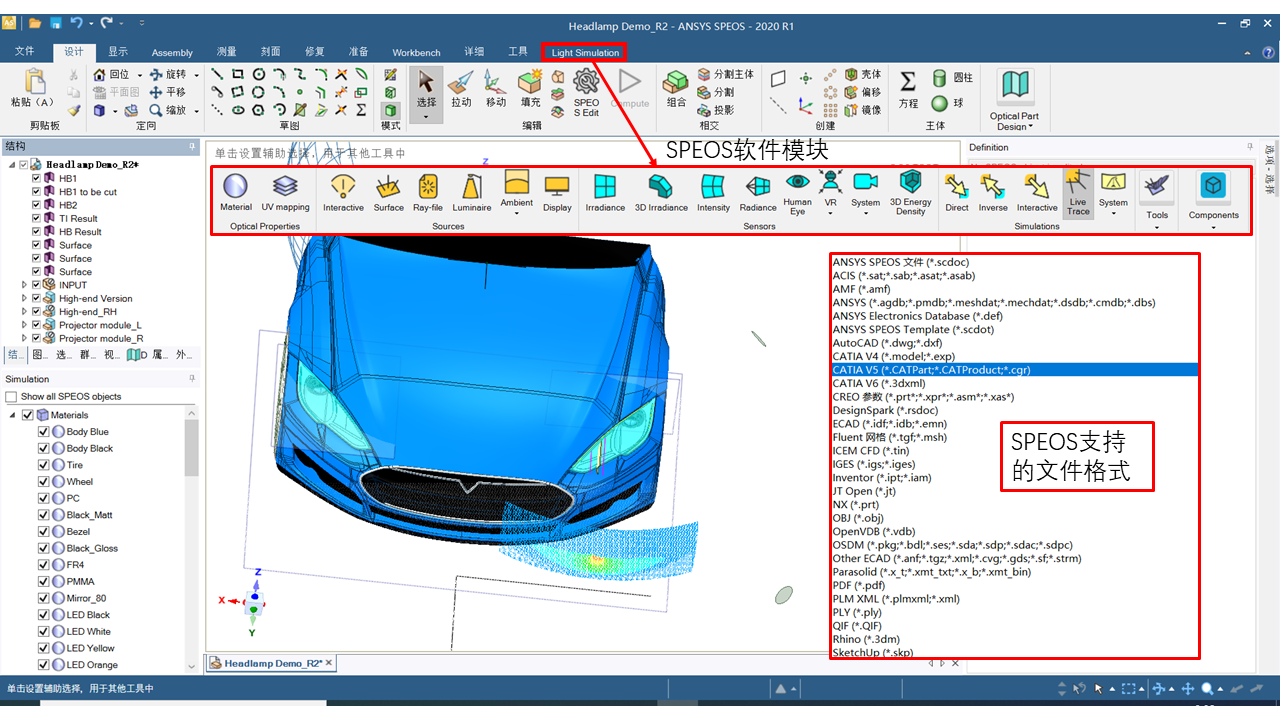This screenshot has width=1280, height=720.
Task: Open the Ambient source dropdown
Action: [x=517, y=212]
